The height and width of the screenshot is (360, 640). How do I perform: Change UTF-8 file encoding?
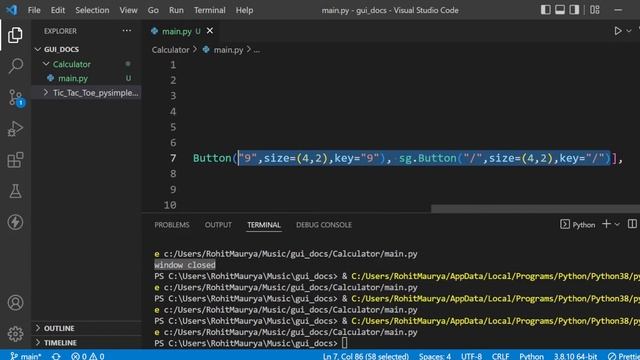[471, 356]
